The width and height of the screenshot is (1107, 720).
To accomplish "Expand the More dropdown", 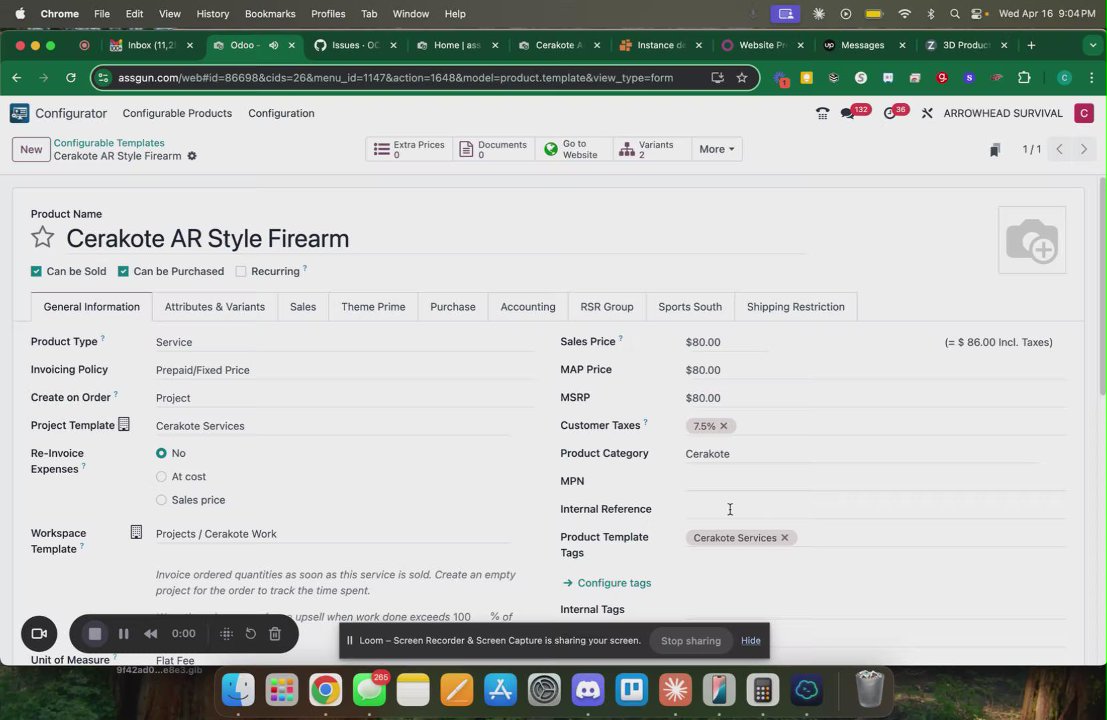I will pos(717,149).
